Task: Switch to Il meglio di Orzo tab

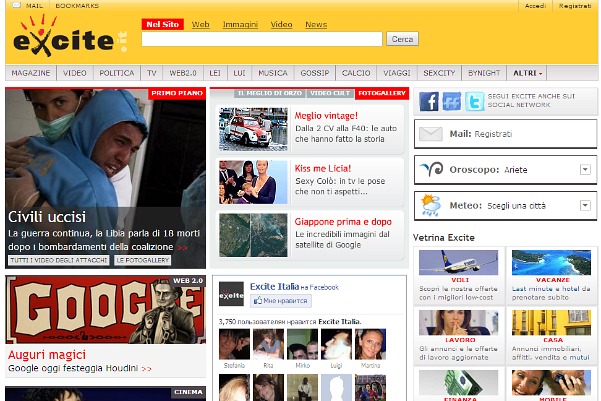Action: tap(270, 93)
